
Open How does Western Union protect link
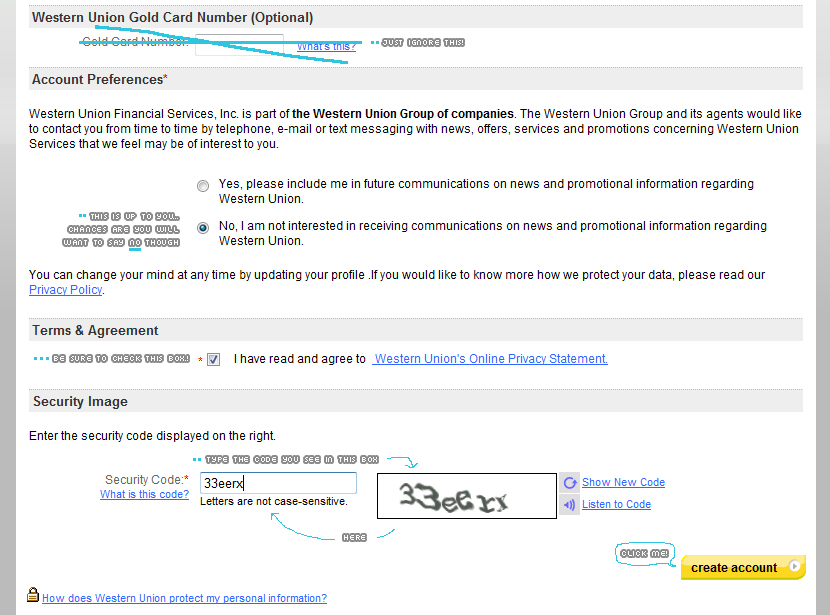[184, 598]
